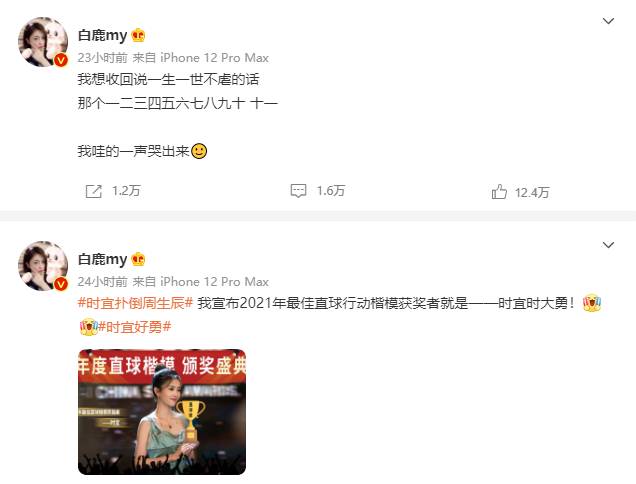Open hashtag #时宜扑倒周生辰#
The height and width of the screenshot is (484, 636).
[x=135, y=303]
